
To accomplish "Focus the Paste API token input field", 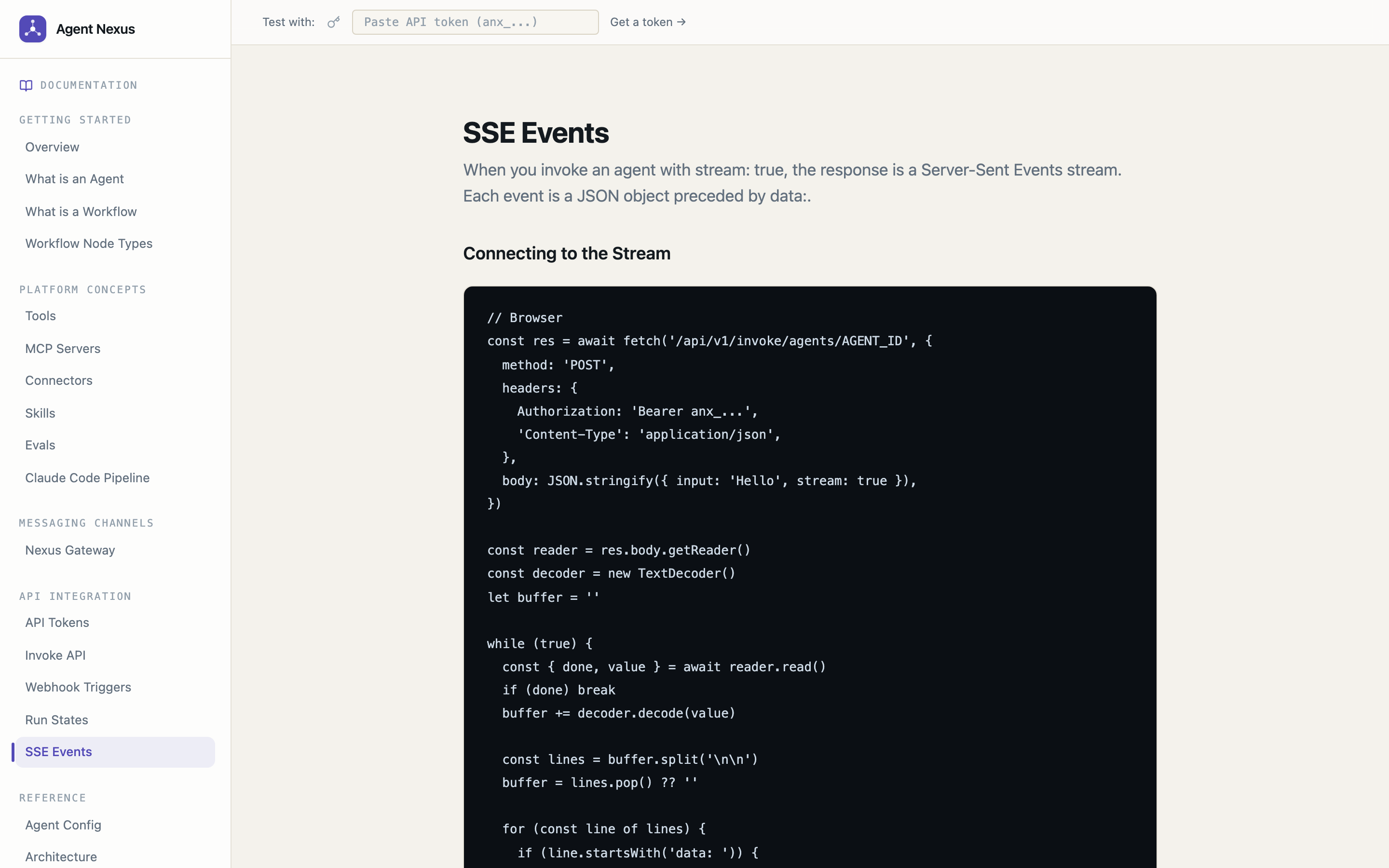I will tap(475, 22).
